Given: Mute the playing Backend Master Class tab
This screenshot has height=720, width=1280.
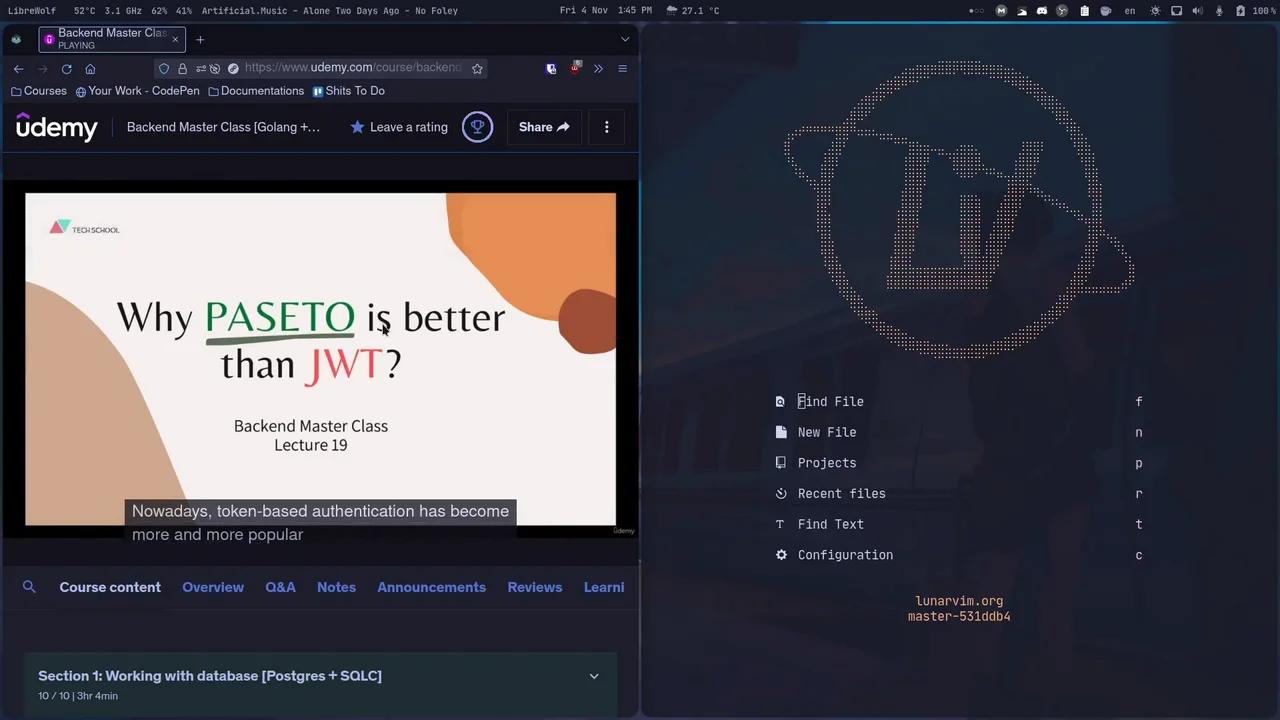Looking at the screenshot, I should [x=49, y=39].
